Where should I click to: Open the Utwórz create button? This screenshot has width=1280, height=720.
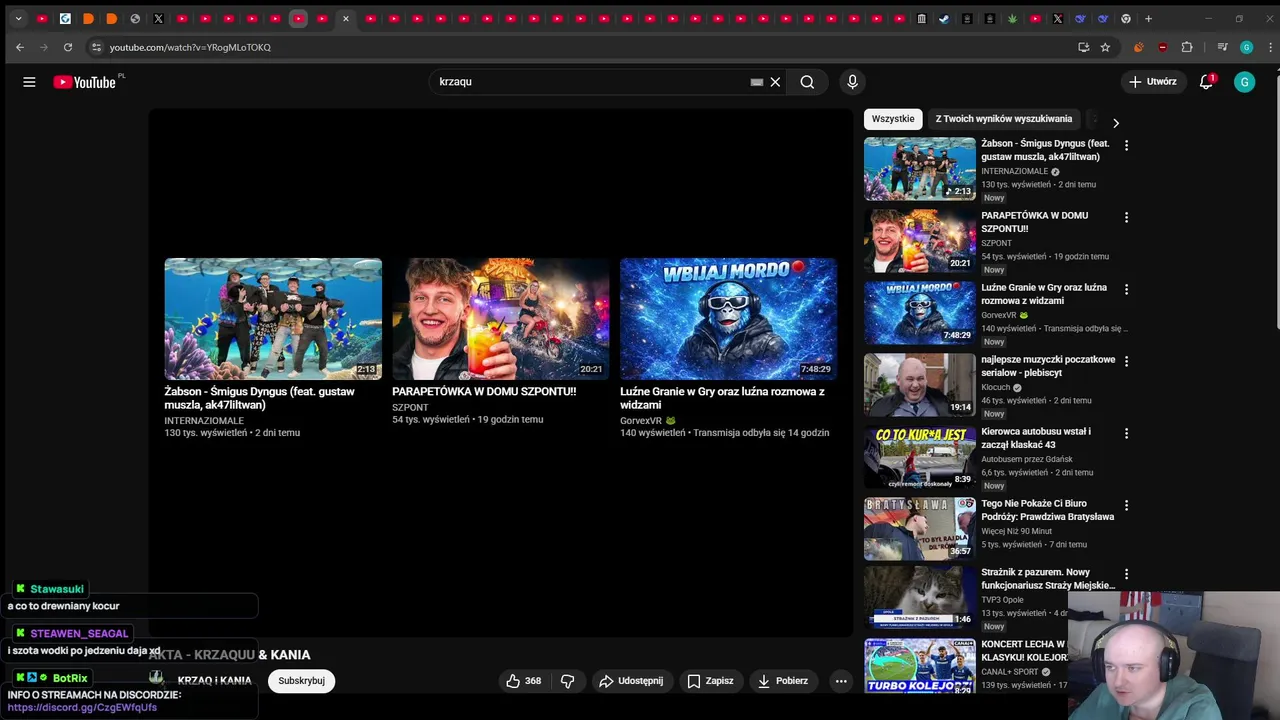click(x=1153, y=82)
